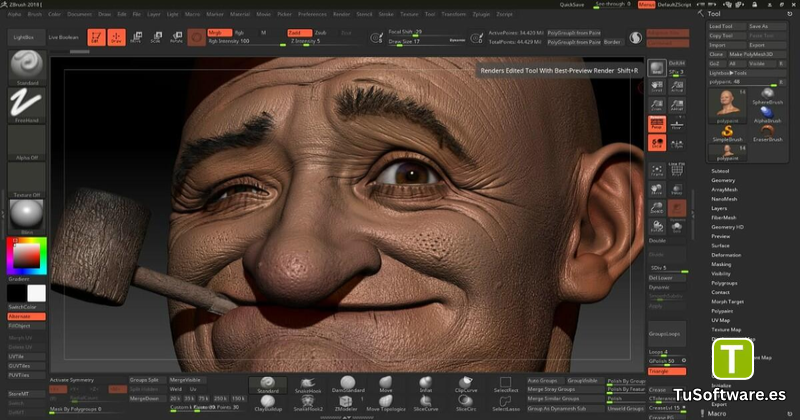Toggle the Persp perspective button
The image size is (800, 420).
657,124
